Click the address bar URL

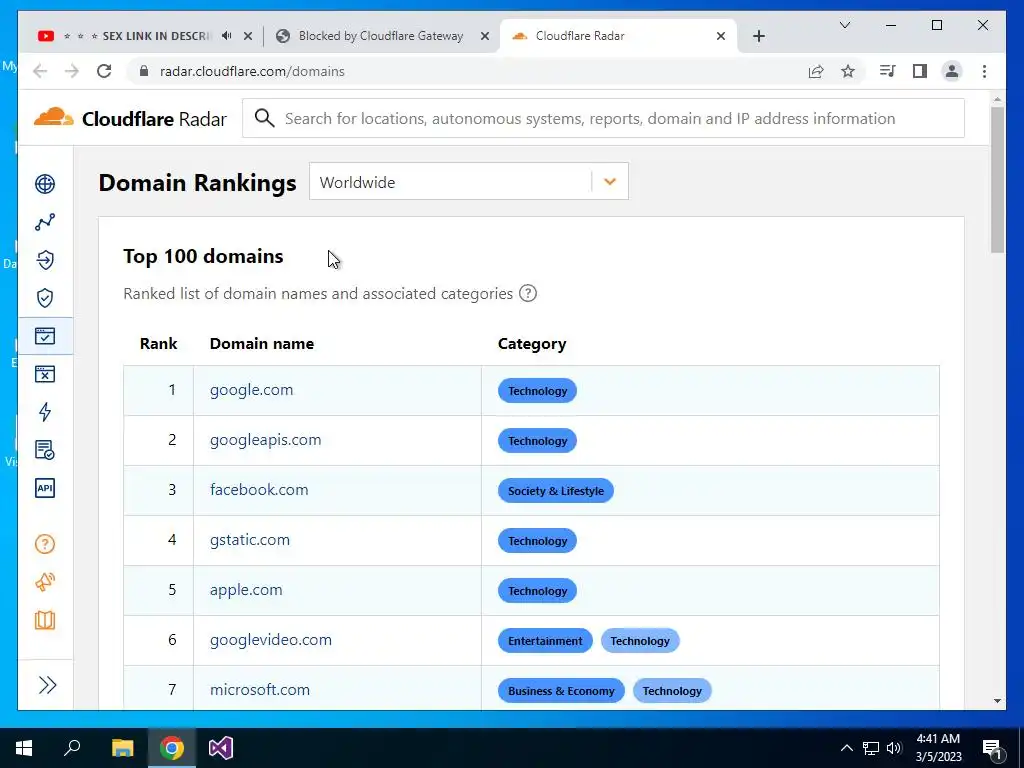(x=252, y=71)
